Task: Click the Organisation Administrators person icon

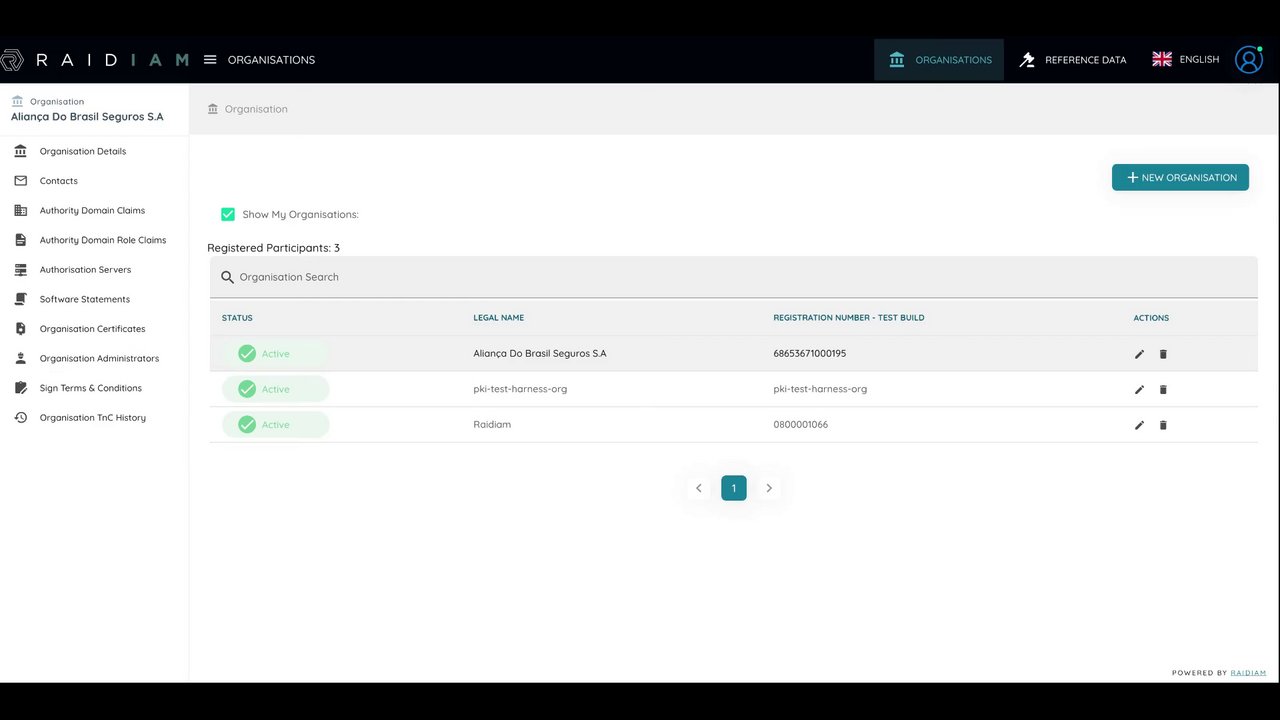Action: tap(21, 358)
